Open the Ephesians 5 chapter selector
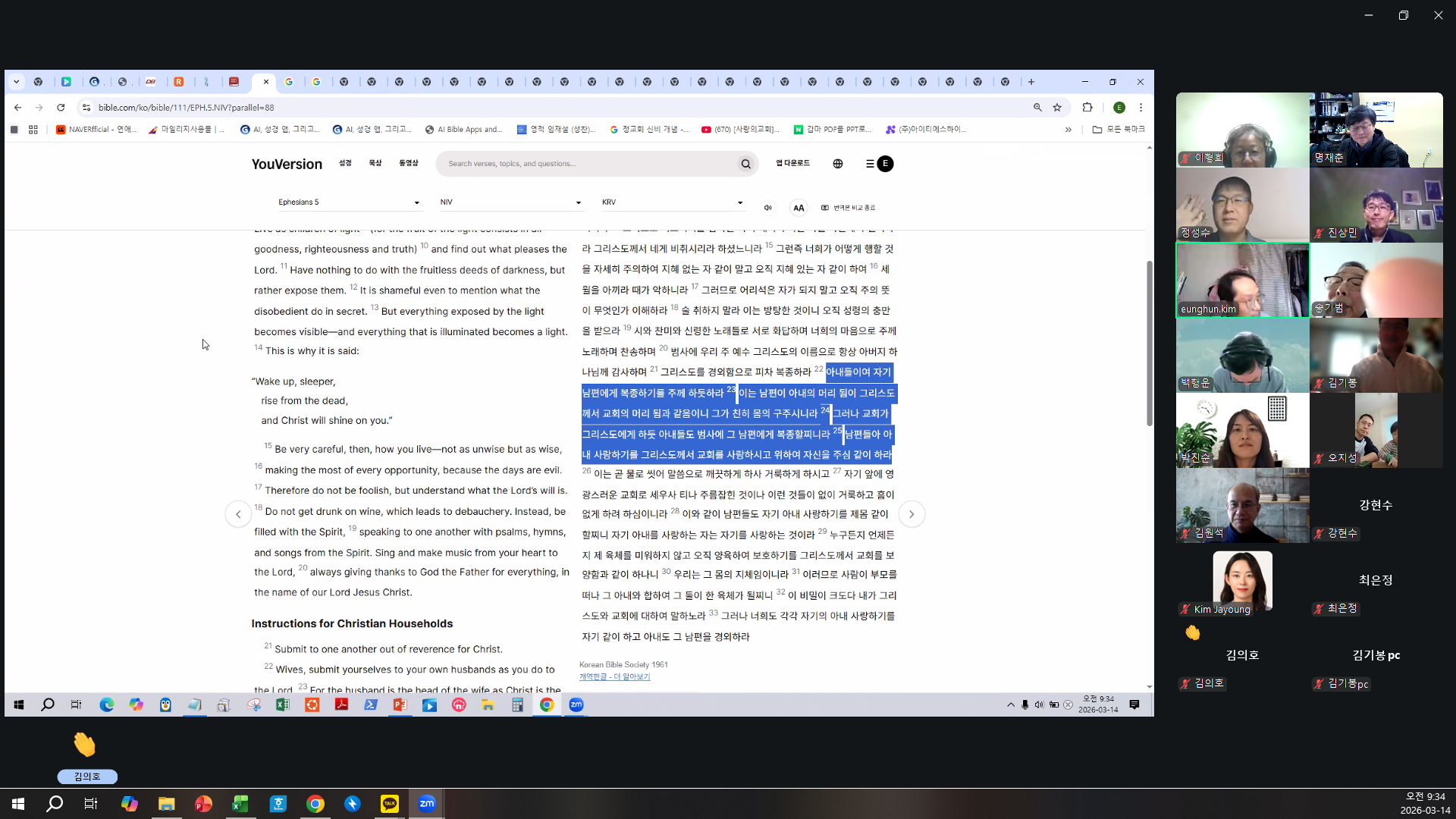 pos(349,202)
